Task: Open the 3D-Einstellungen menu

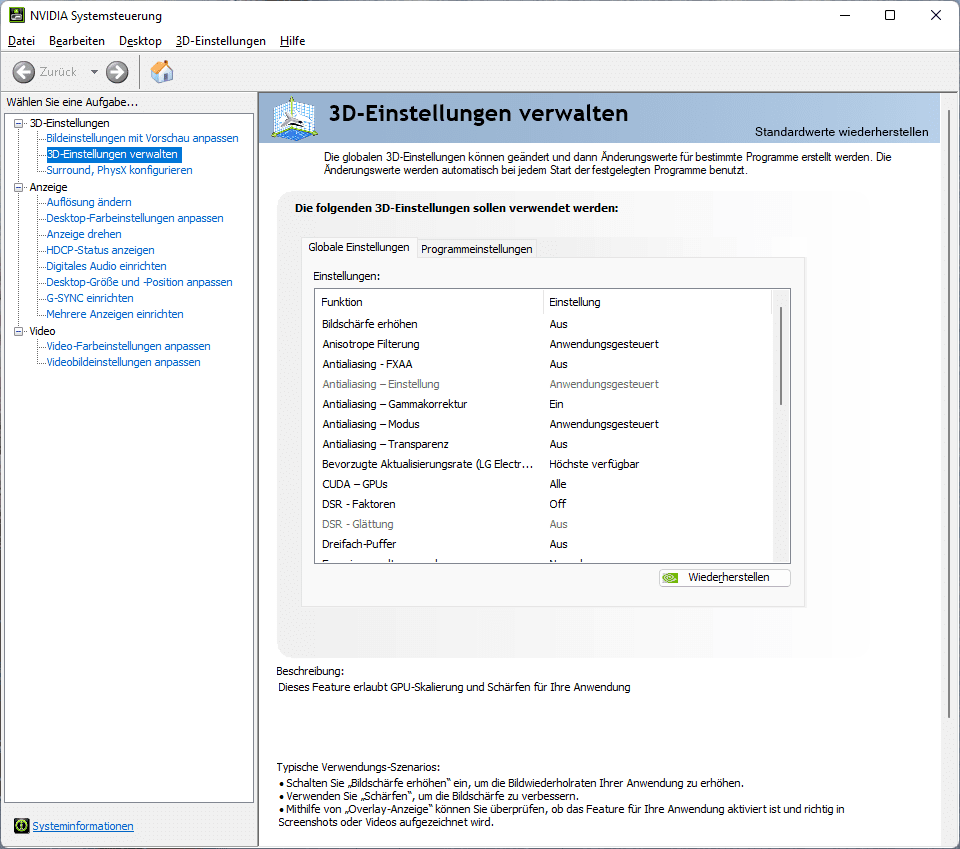Action: (220, 41)
